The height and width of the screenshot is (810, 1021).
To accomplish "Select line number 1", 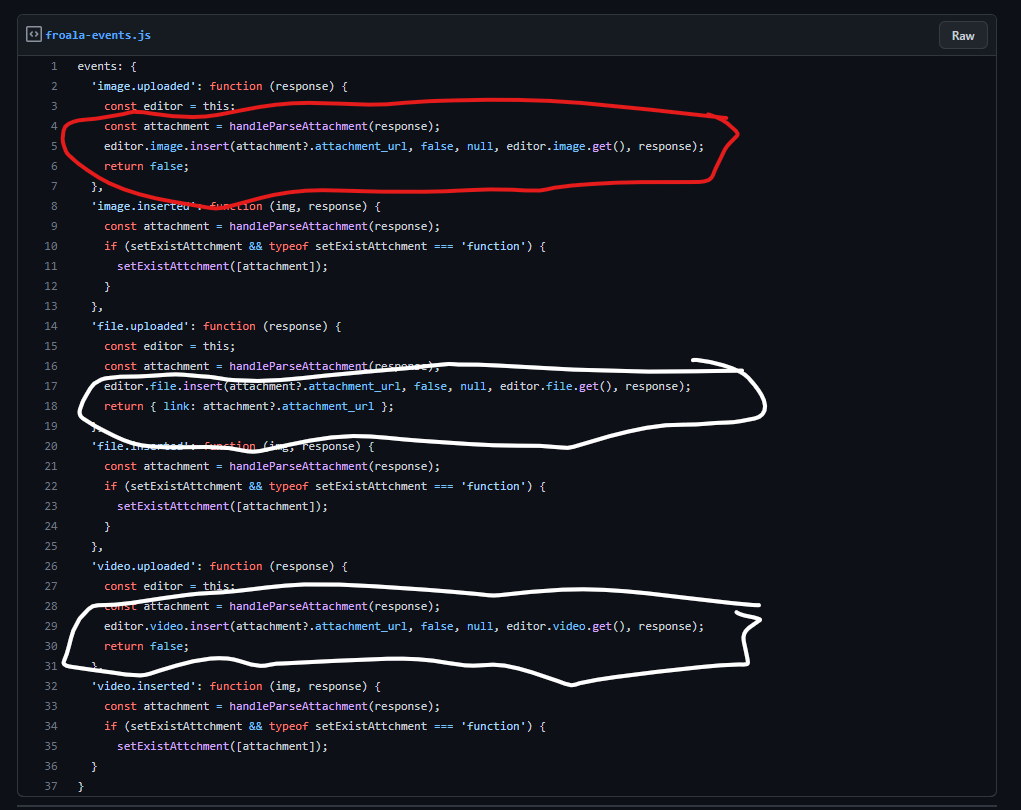I will 54,66.
